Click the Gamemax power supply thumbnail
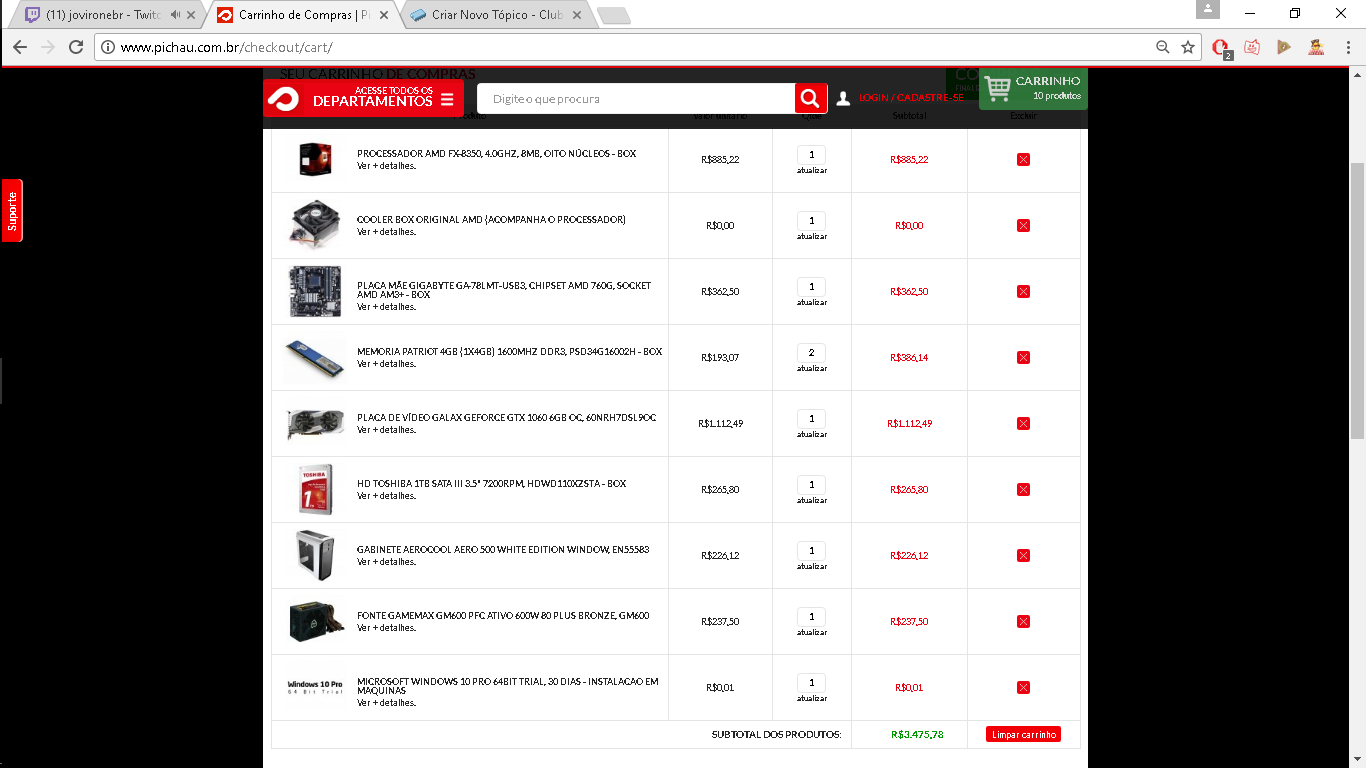Image resolution: width=1366 pixels, height=768 pixels. pyautogui.click(x=316, y=621)
